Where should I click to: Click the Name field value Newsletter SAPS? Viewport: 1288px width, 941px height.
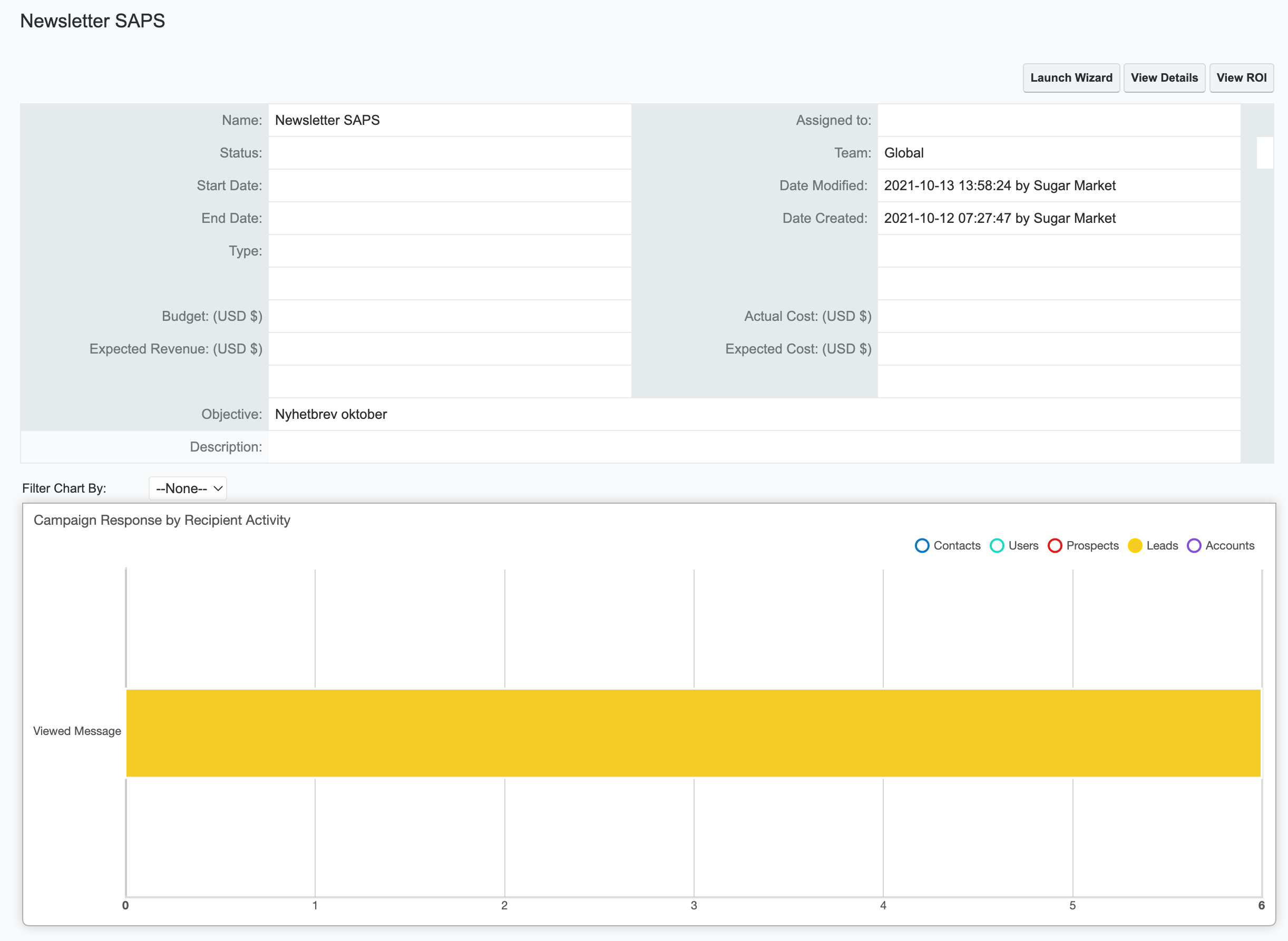[x=327, y=120]
